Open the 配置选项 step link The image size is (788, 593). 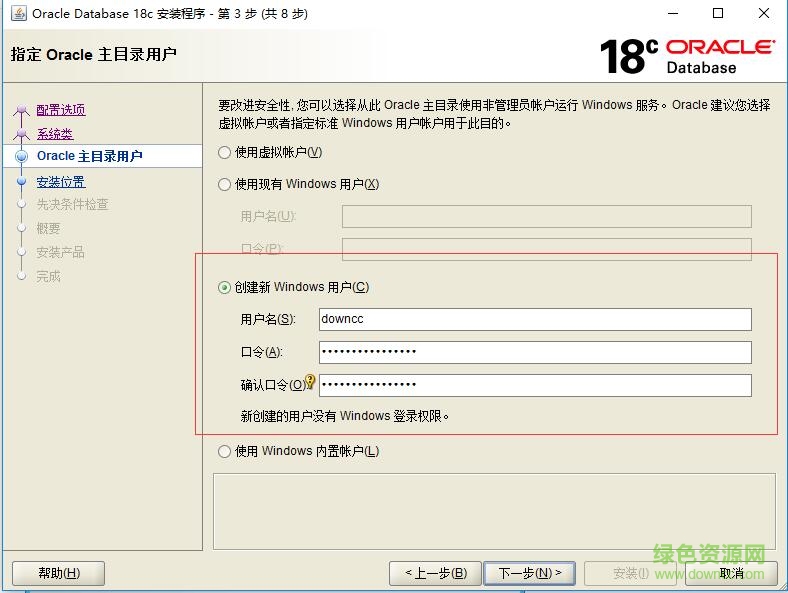(x=61, y=110)
